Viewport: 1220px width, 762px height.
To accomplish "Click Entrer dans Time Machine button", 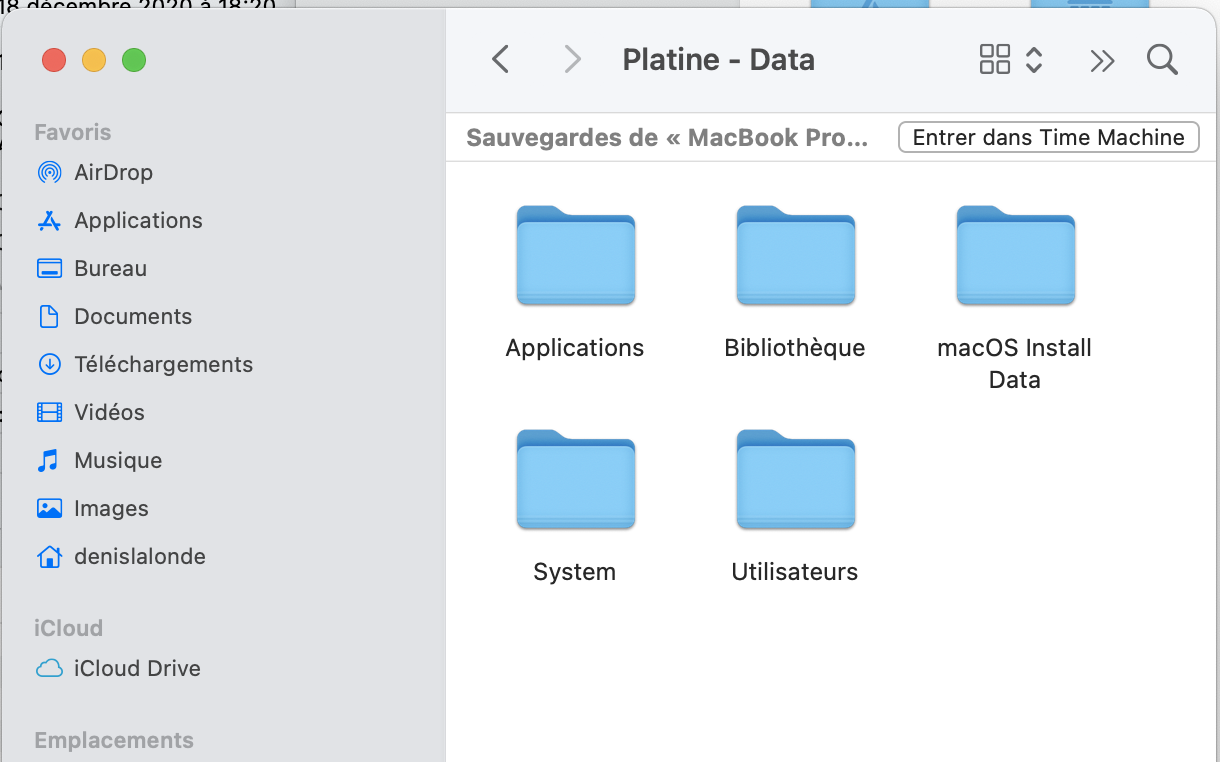I will coord(1048,137).
